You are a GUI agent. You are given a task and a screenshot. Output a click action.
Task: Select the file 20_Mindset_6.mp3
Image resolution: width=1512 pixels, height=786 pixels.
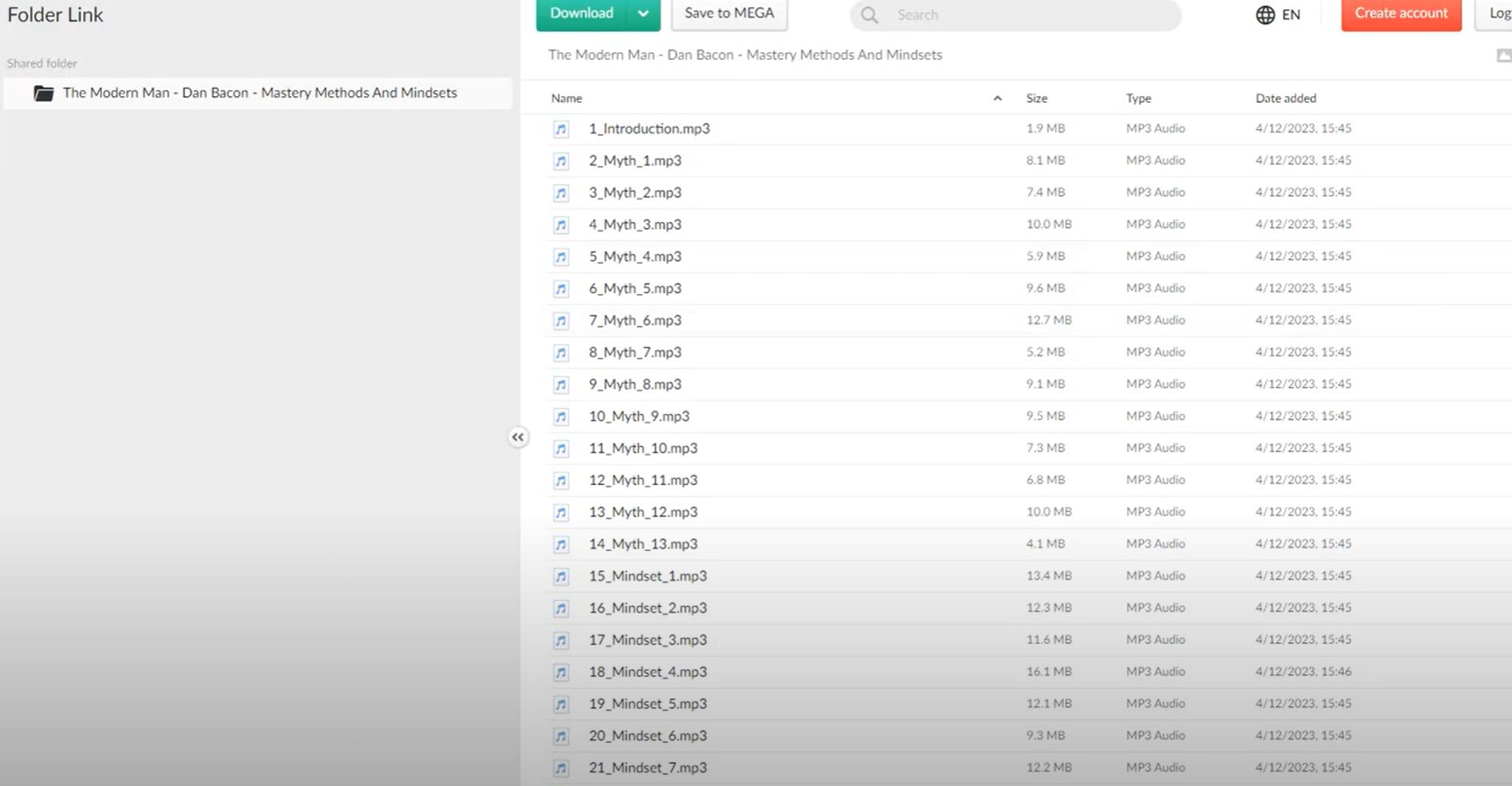[647, 737]
